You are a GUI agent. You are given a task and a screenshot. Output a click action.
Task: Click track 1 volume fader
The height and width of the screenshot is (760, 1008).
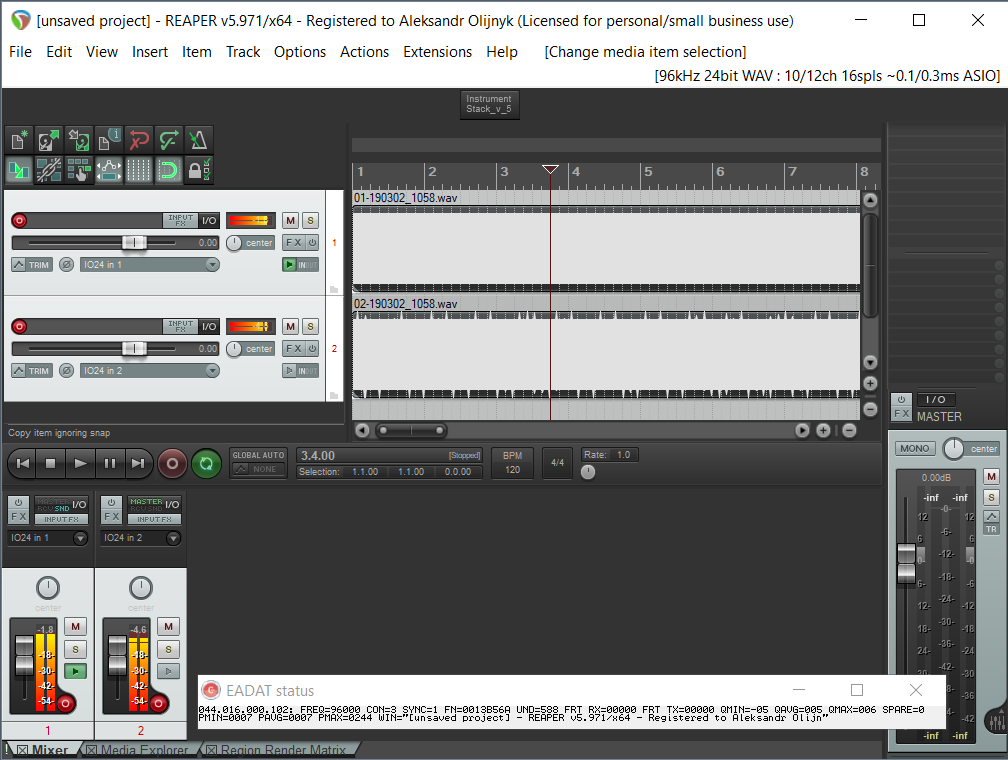(134, 242)
